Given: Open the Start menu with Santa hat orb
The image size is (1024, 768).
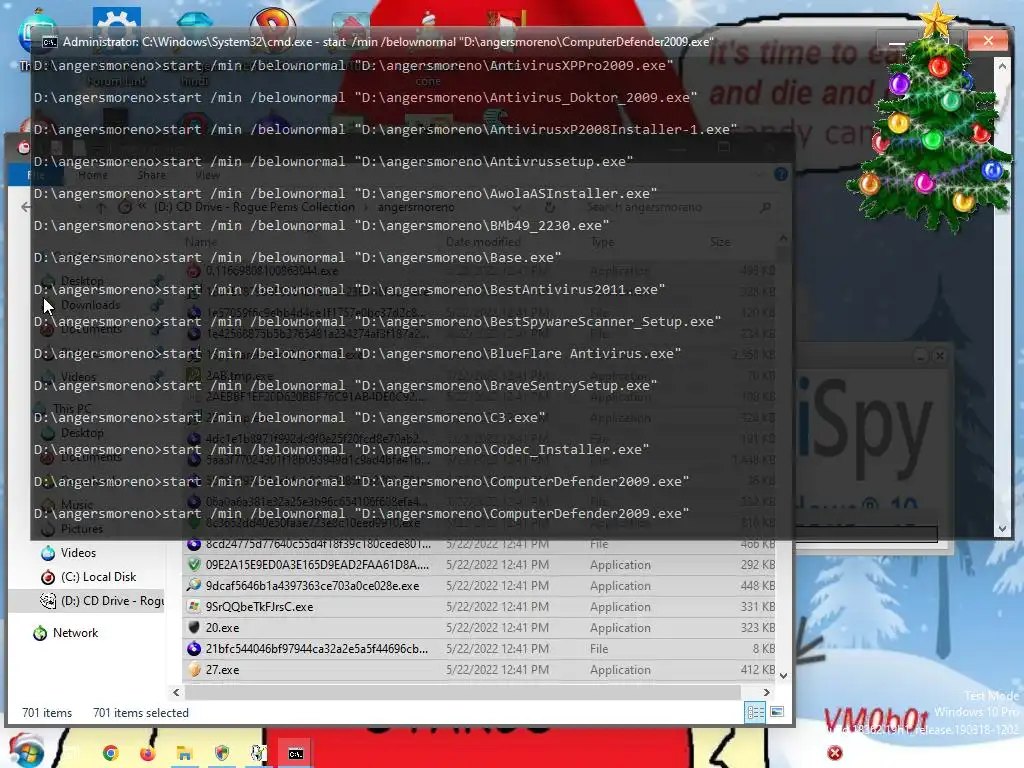Looking at the screenshot, I should point(26,751).
